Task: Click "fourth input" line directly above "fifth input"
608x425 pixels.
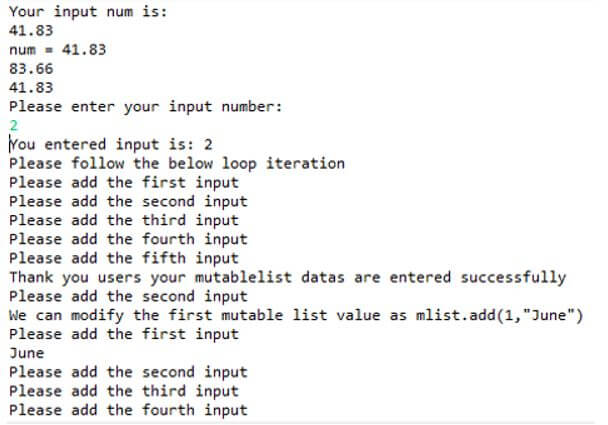Action: coord(127,239)
